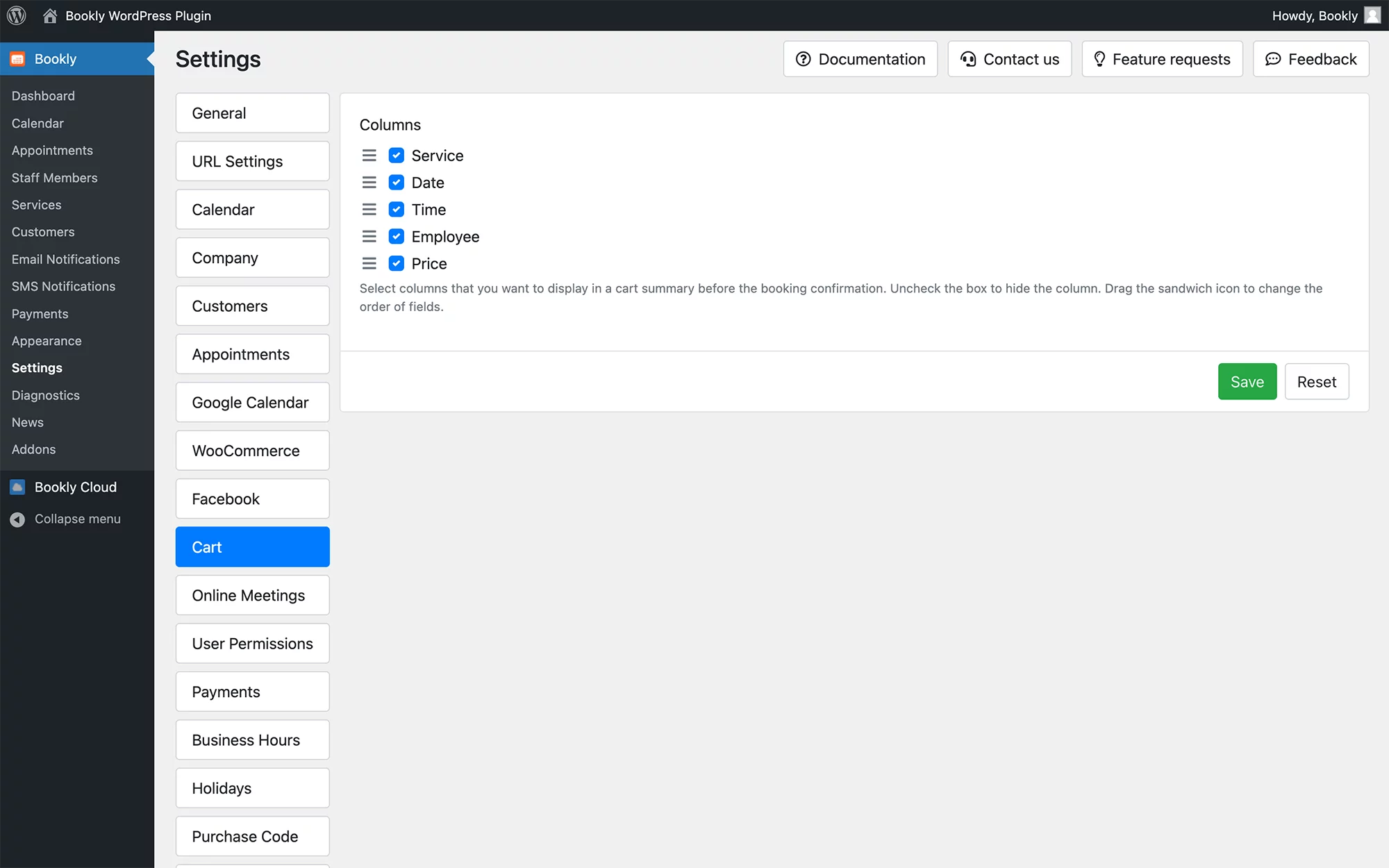Click the sandwich icon for Time row
This screenshot has width=1389, height=868.
pyautogui.click(x=369, y=210)
